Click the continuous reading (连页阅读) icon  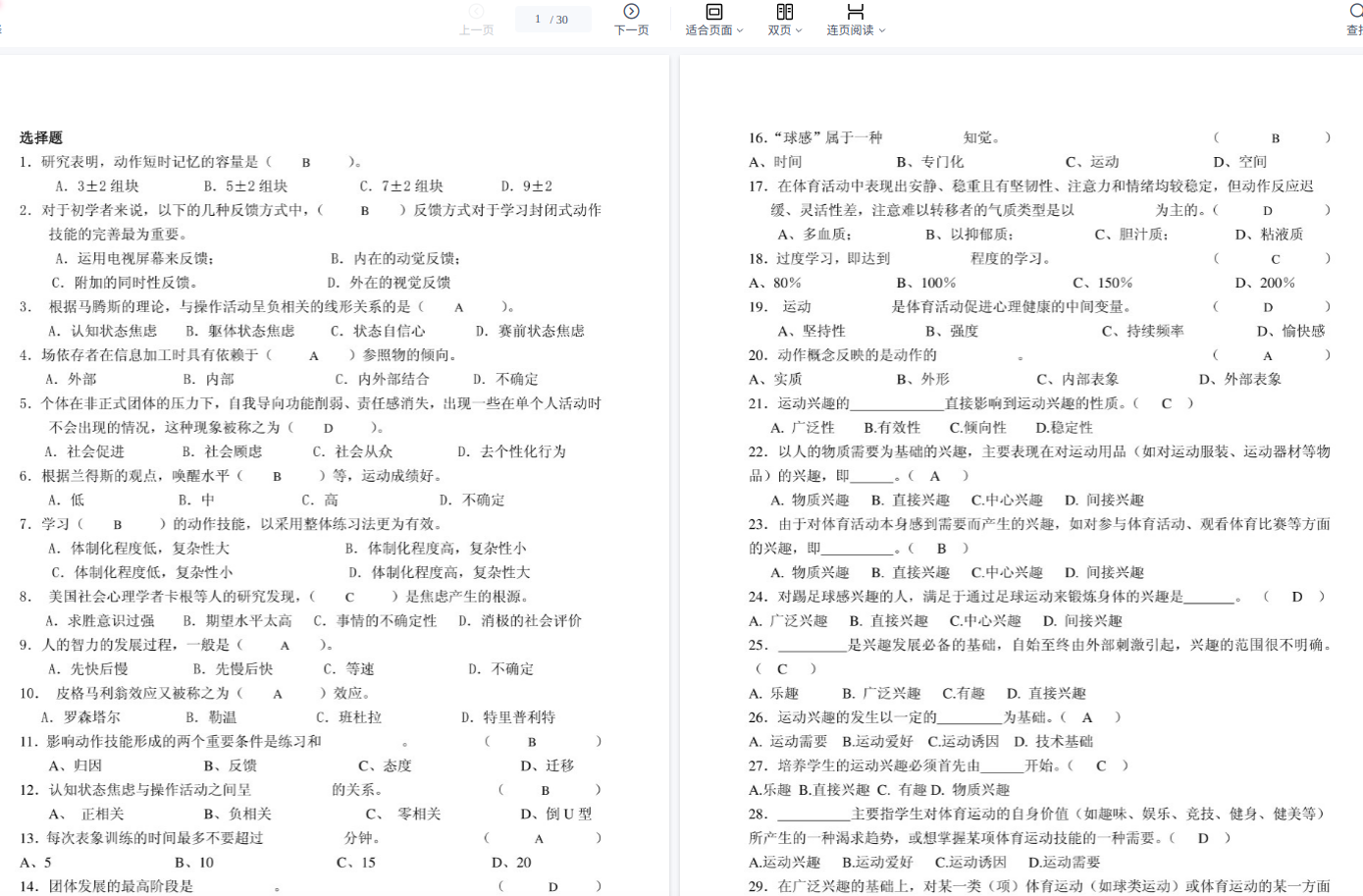(x=855, y=12)
